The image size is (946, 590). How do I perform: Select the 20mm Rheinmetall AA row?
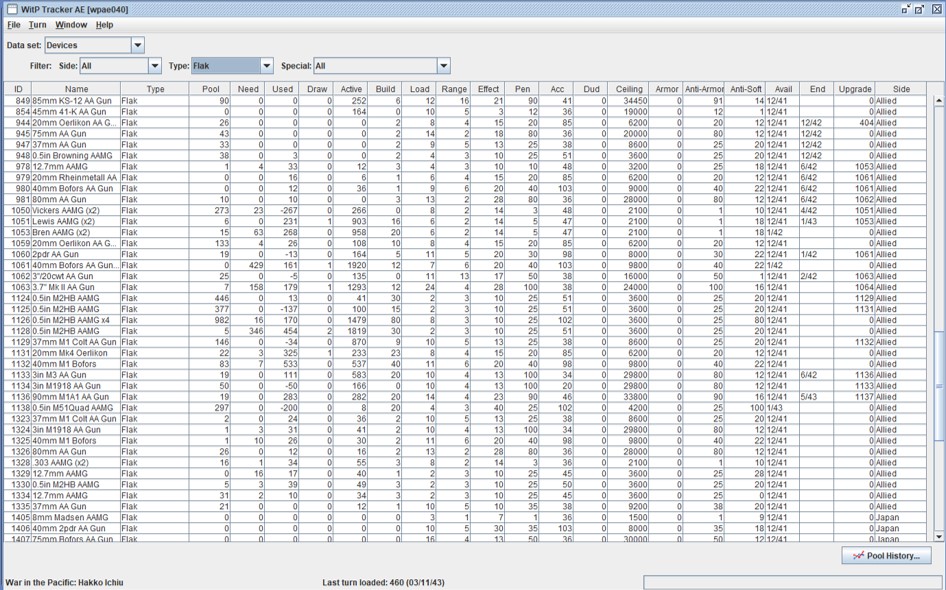465,177
